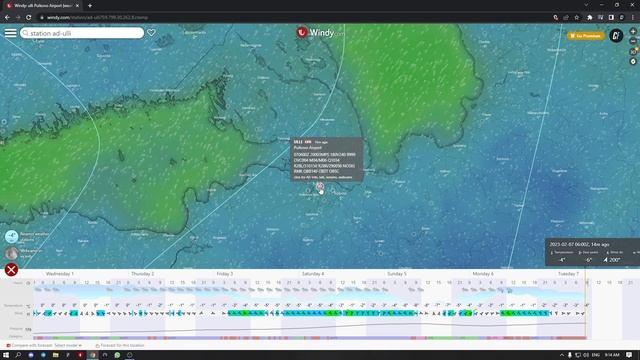Switch to 3D map mode
The image size is (640, 360).
pos(633,51)
